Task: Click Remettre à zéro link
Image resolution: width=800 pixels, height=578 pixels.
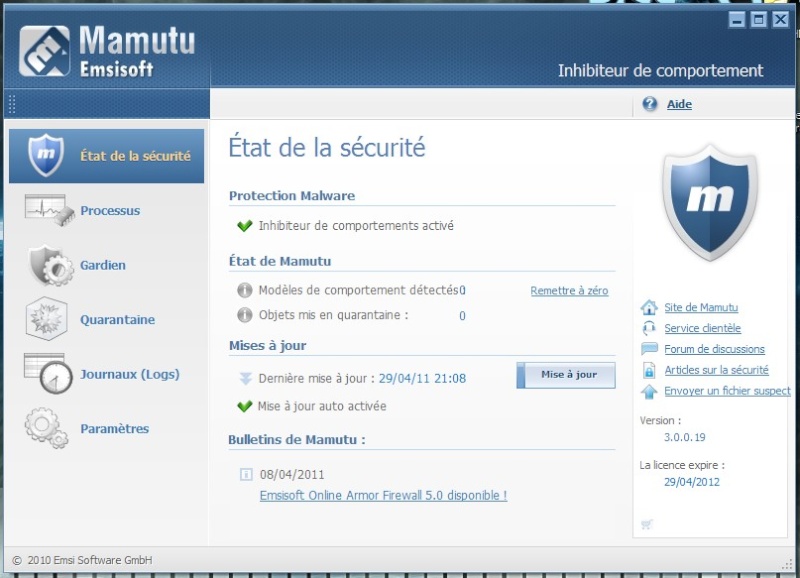Action: [x=569, y=291]
